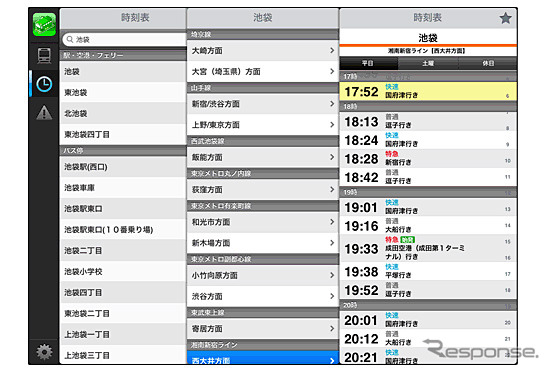This screenshot has width=550, height=371.
Task: Open the 19:38 平塚行き departure
Action: coord(428,271)
